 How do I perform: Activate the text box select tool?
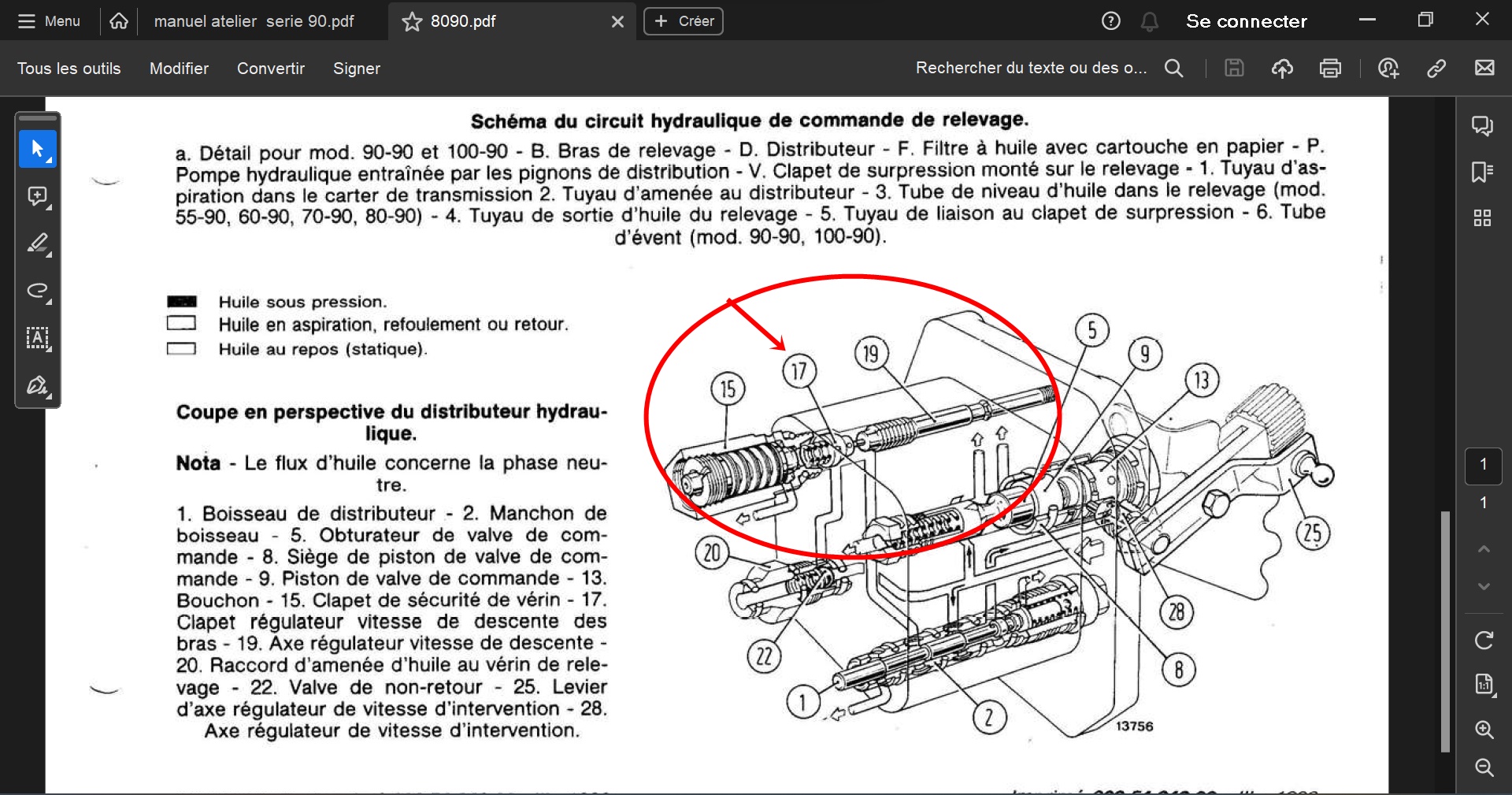click(x=37, y=338)
